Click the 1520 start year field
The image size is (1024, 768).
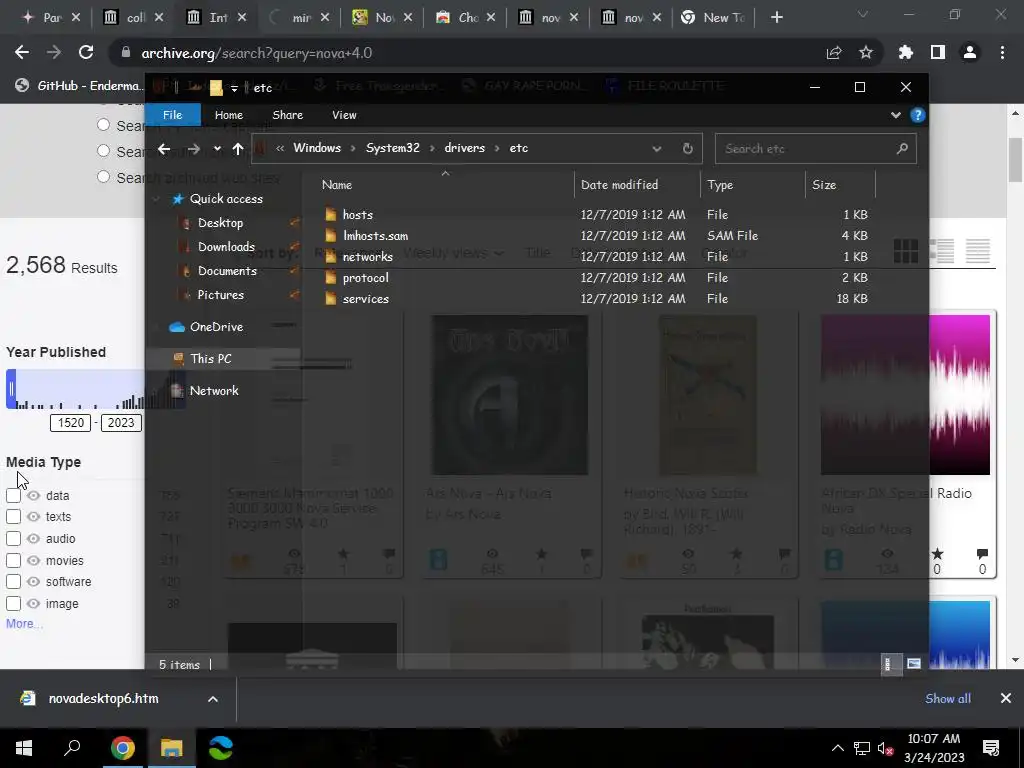pos(71,423)
